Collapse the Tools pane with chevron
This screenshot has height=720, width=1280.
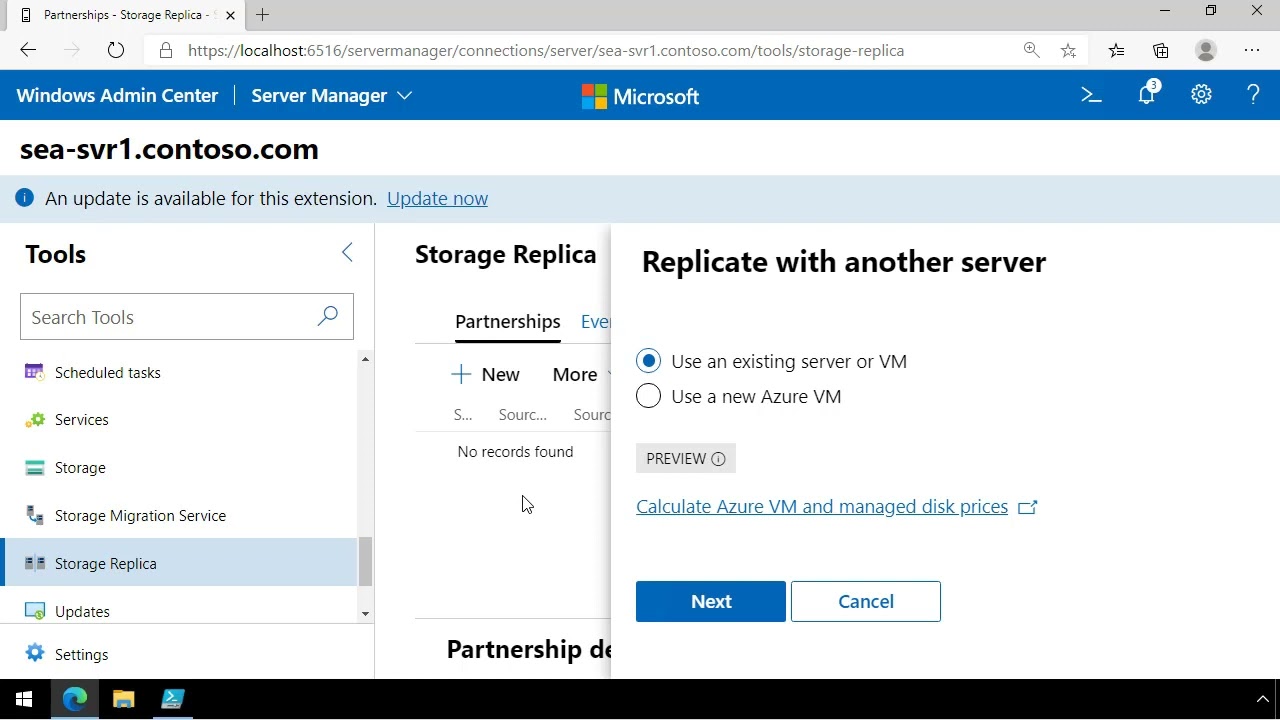coord(347,253)
